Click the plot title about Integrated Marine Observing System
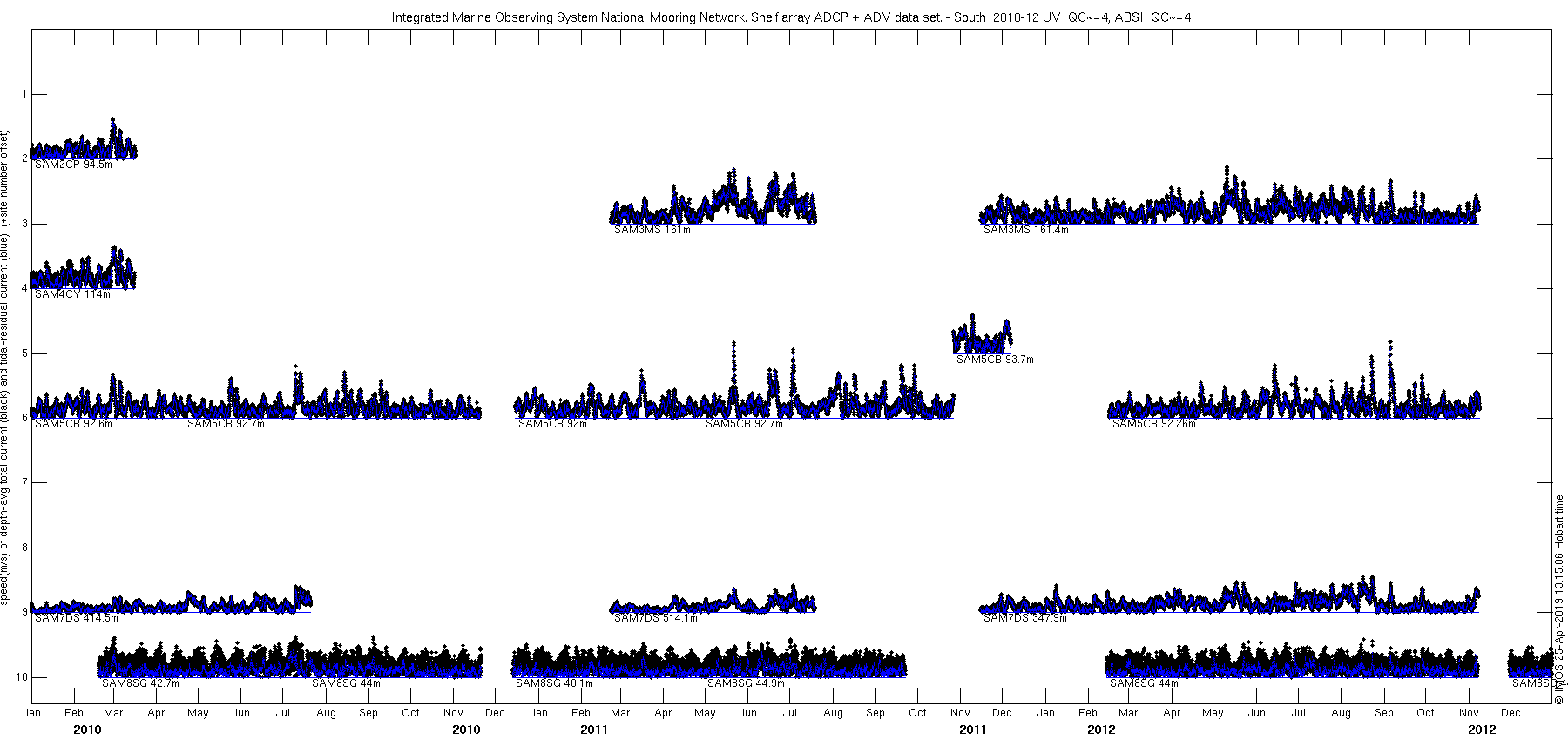The width and height of the screenshot is (1568, 740). coord(791,17)
